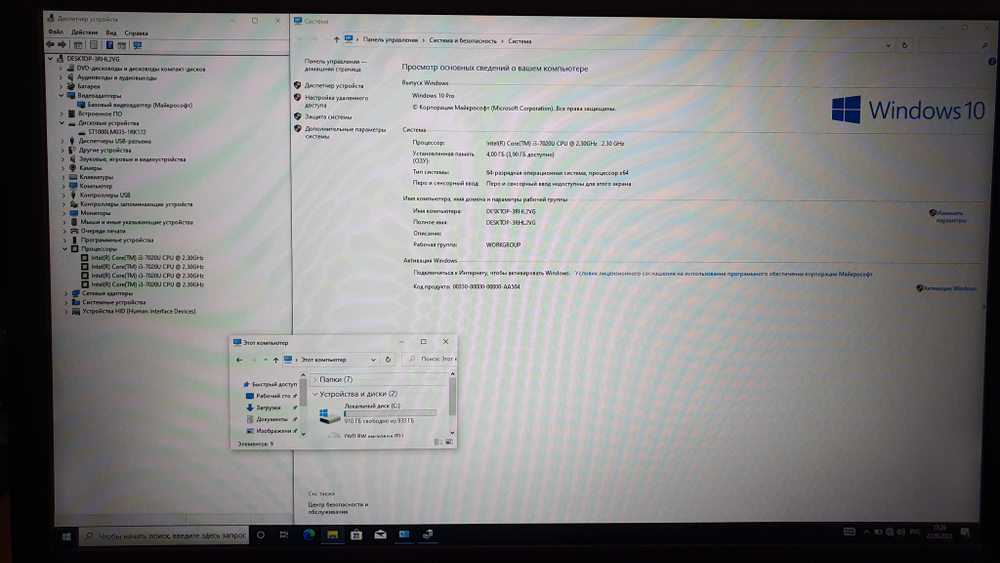Click the Windows Start button

pyautogui.click(x=66, y=536)
